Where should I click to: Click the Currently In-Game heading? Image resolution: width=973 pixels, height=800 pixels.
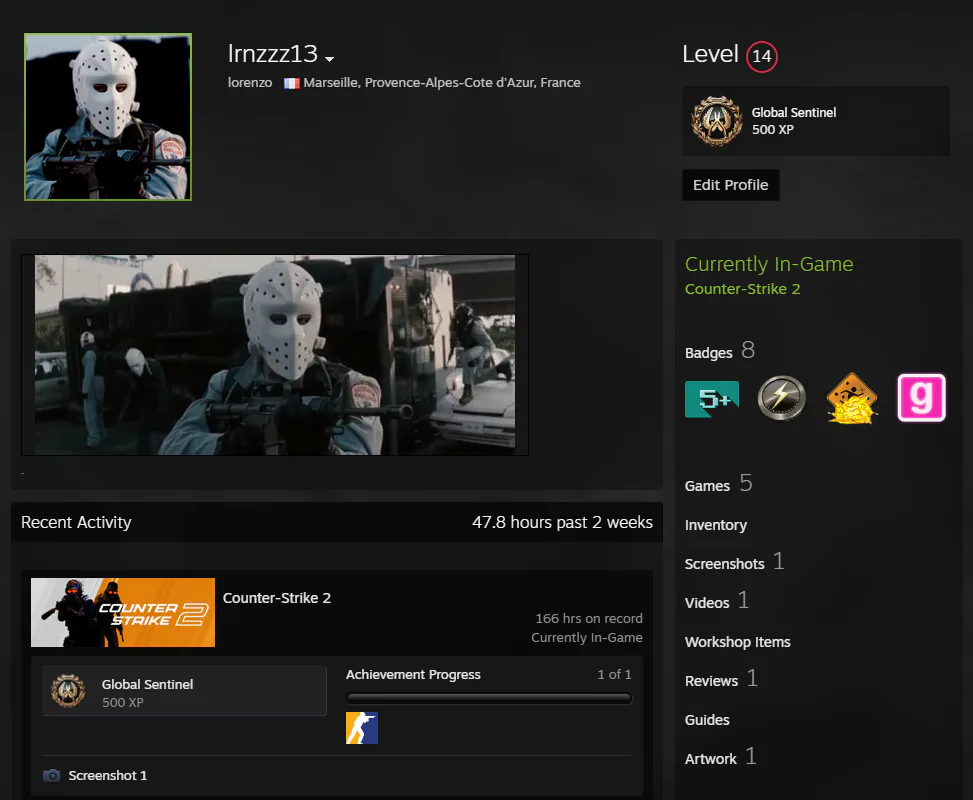coord(769,264)
